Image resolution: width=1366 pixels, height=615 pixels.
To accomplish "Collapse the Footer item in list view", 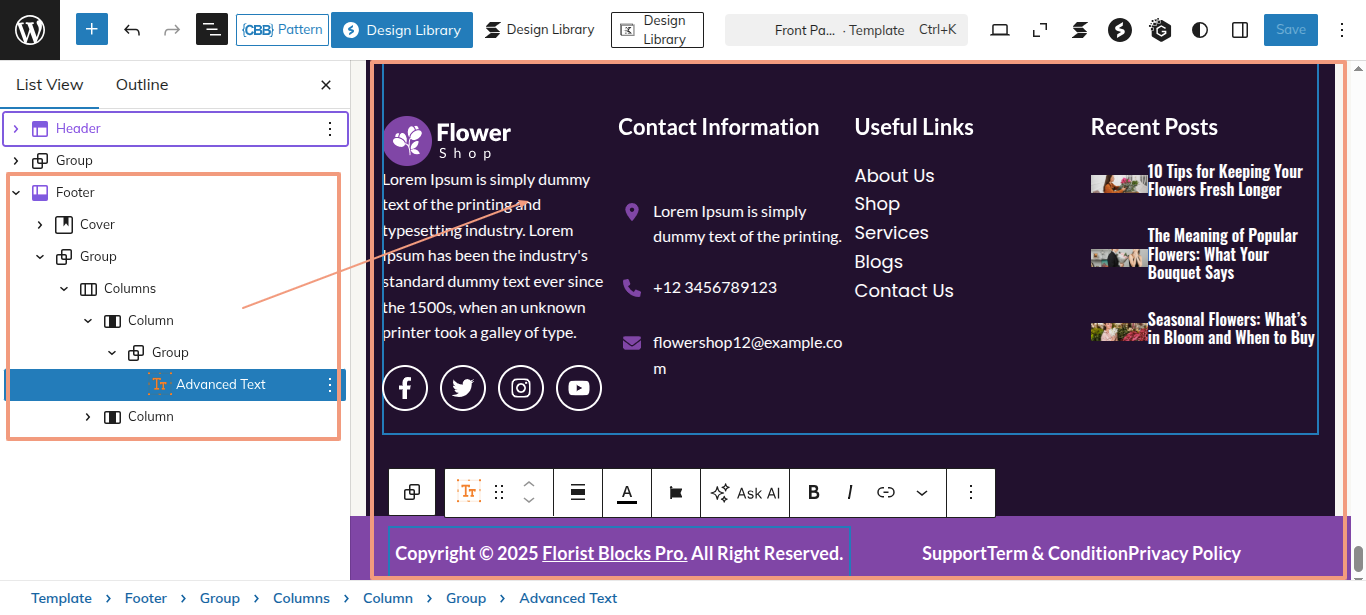I will tap(16, 193).
